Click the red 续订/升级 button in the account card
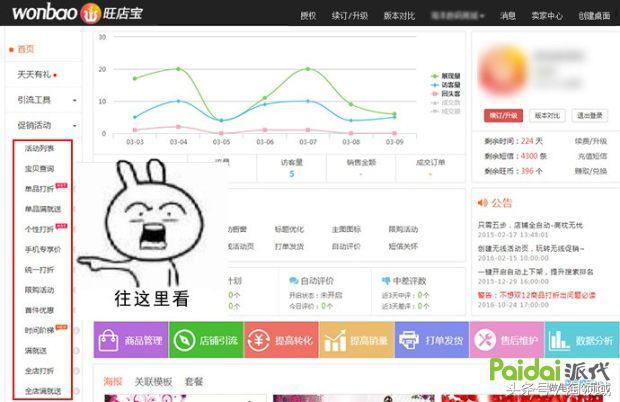620x402 pixels. (503, 115)
